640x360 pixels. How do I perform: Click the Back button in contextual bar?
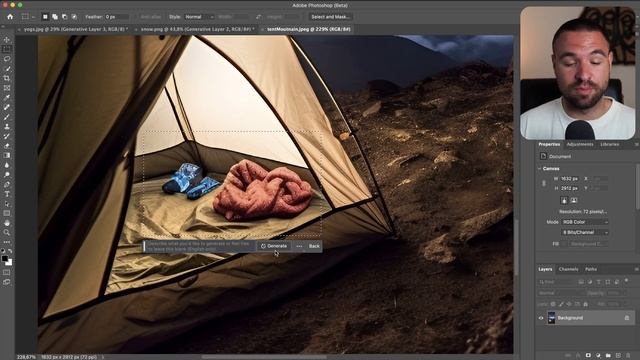[314, 246]
